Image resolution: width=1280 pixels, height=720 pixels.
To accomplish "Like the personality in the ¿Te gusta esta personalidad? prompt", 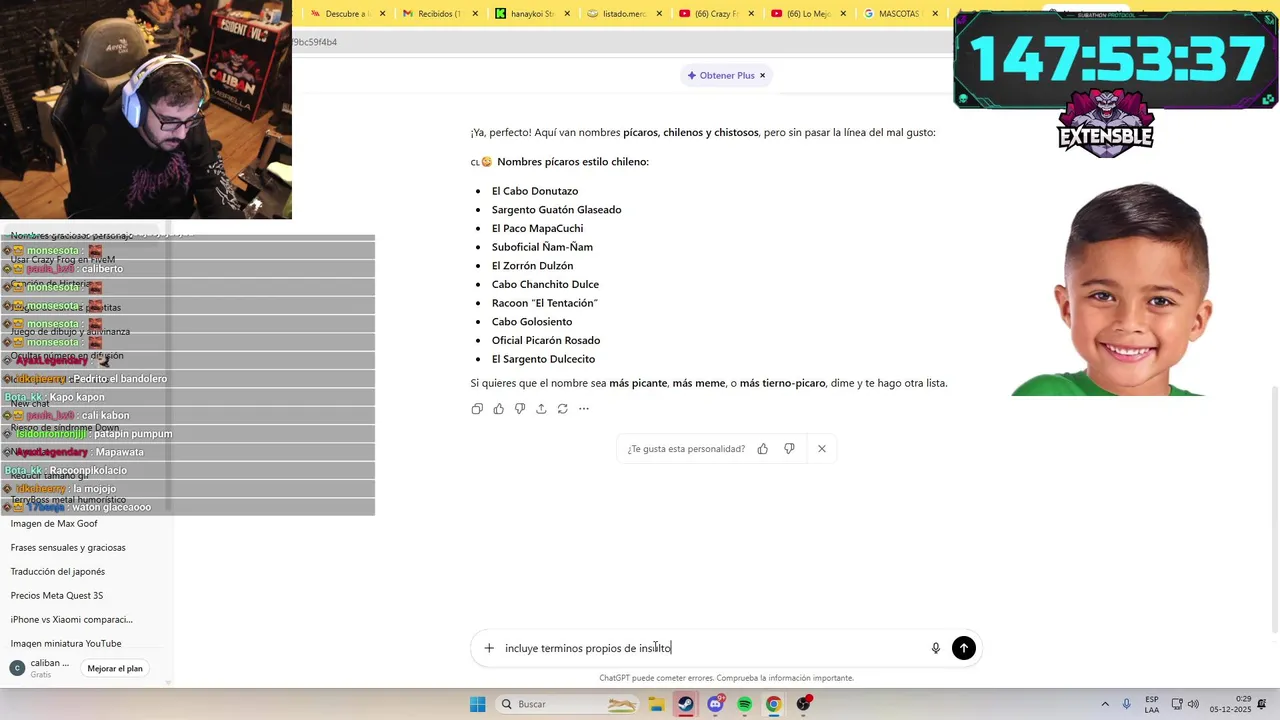I will (763, 449).
